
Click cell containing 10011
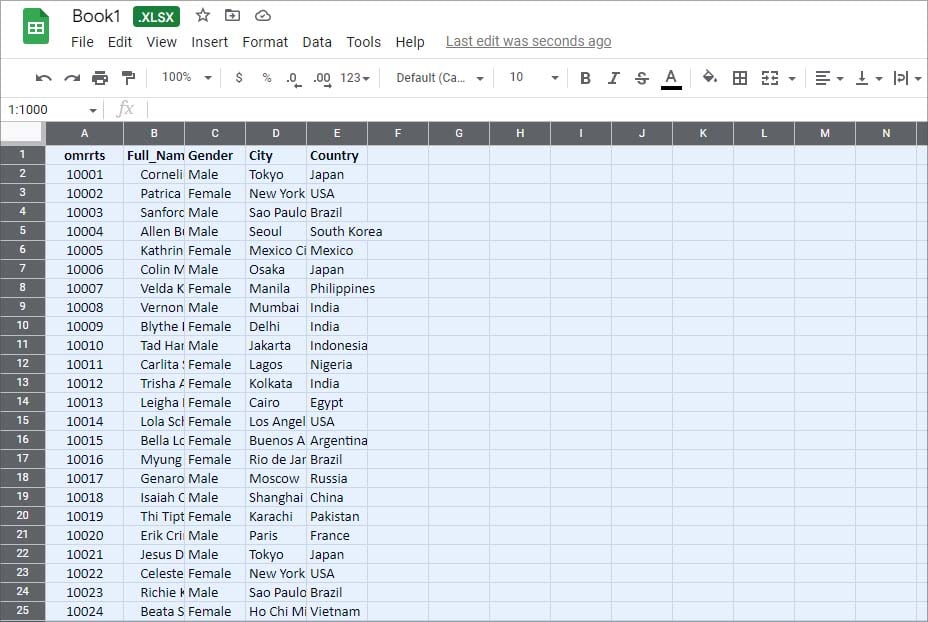pos(85,365)
